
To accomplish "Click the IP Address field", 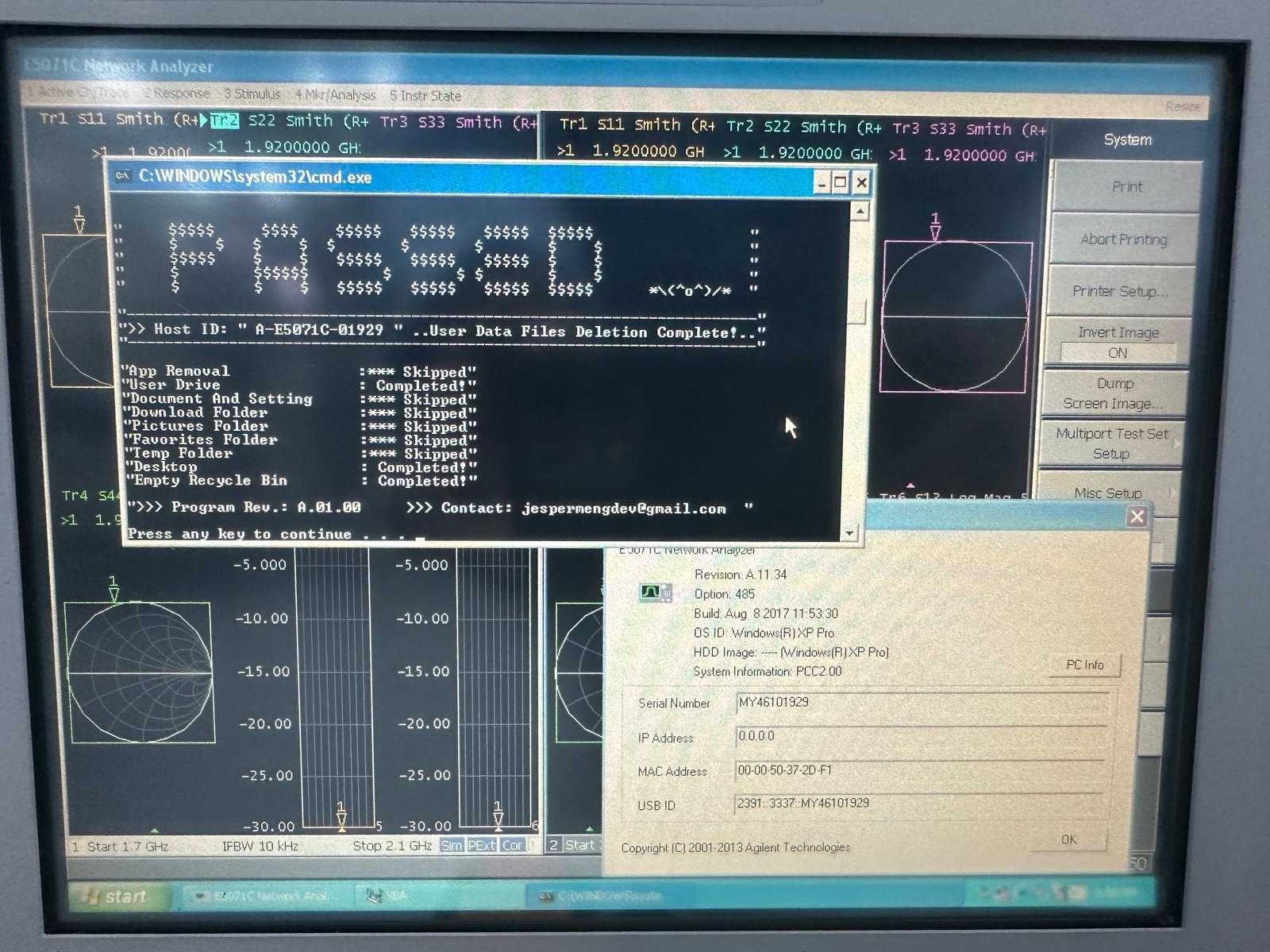I will tap(921, 736).
